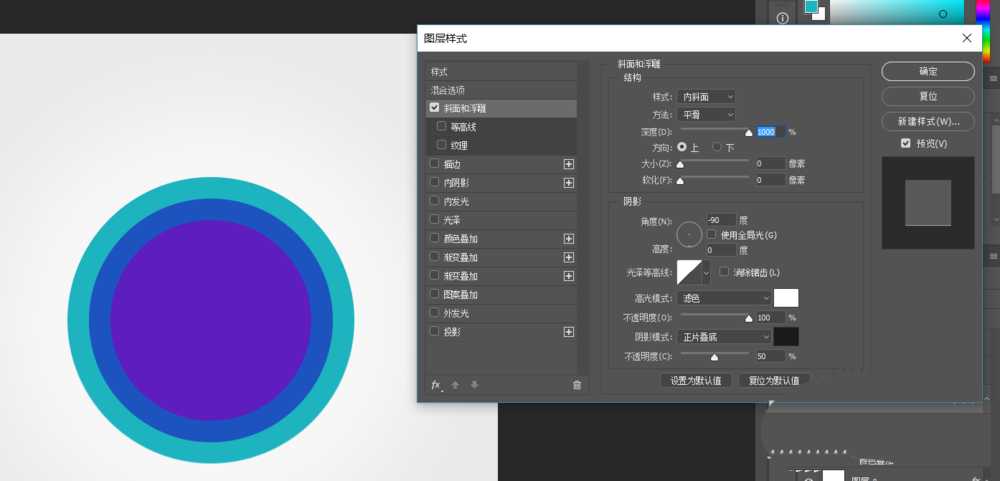This screenshot has width=1000, height=481.
Task: Click the plus icon next to 内阴影
Action: point(569,183)
